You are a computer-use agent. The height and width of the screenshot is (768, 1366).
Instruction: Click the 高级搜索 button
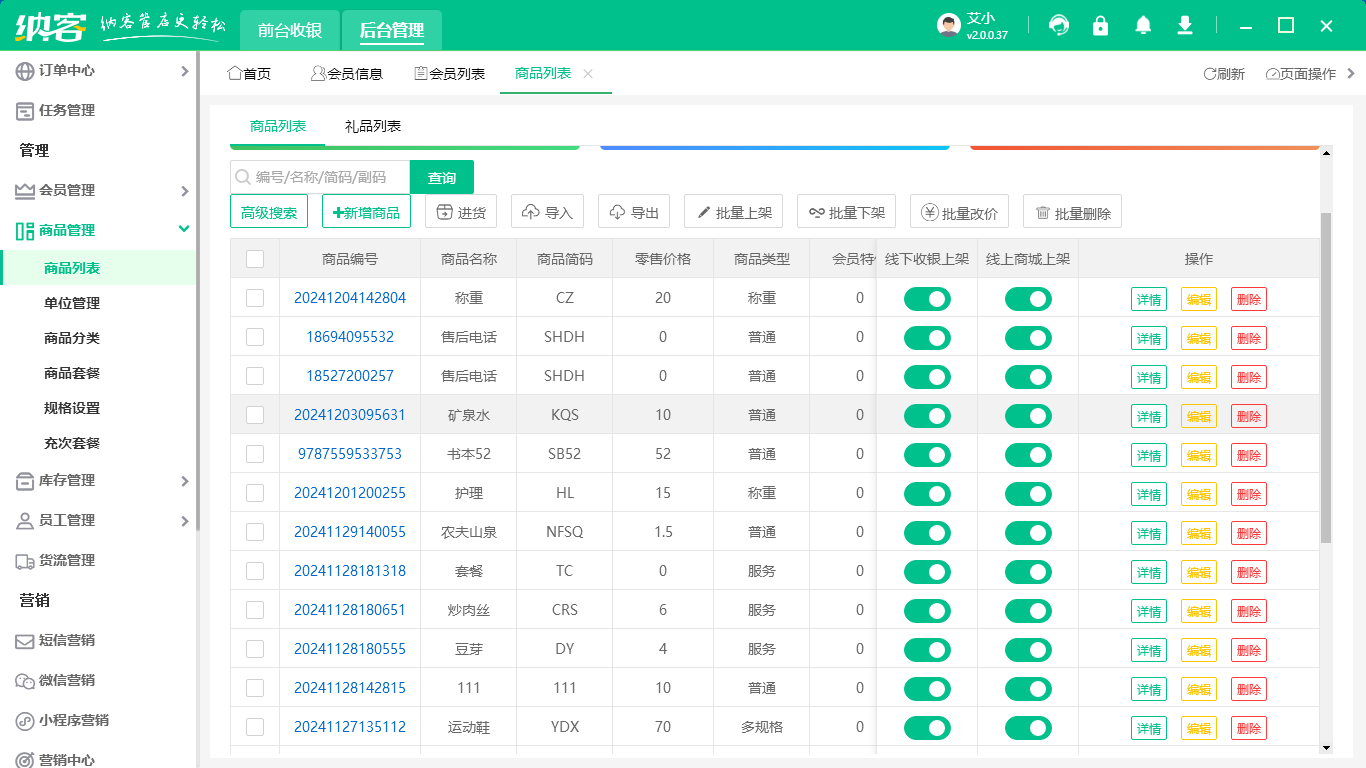(x=269, y=212)
